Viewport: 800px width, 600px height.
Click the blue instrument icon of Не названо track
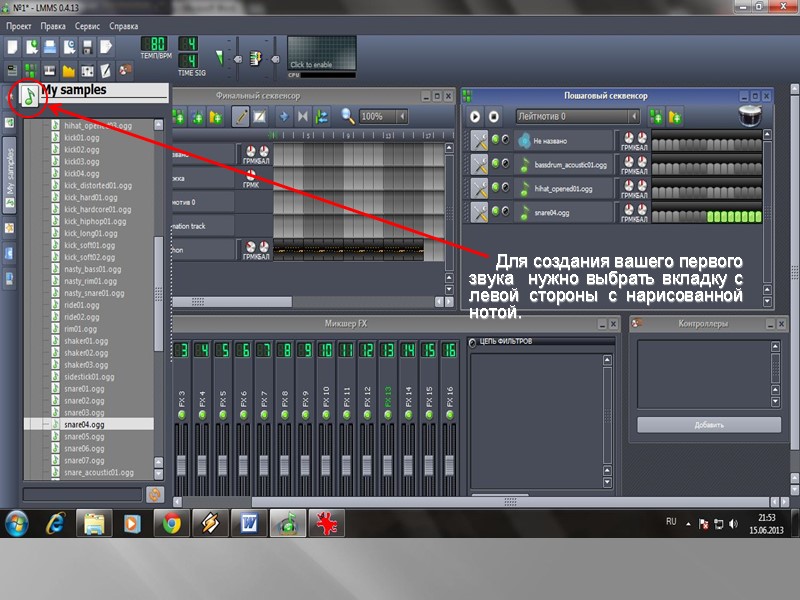pyautogui.click(x=524, y=141)
